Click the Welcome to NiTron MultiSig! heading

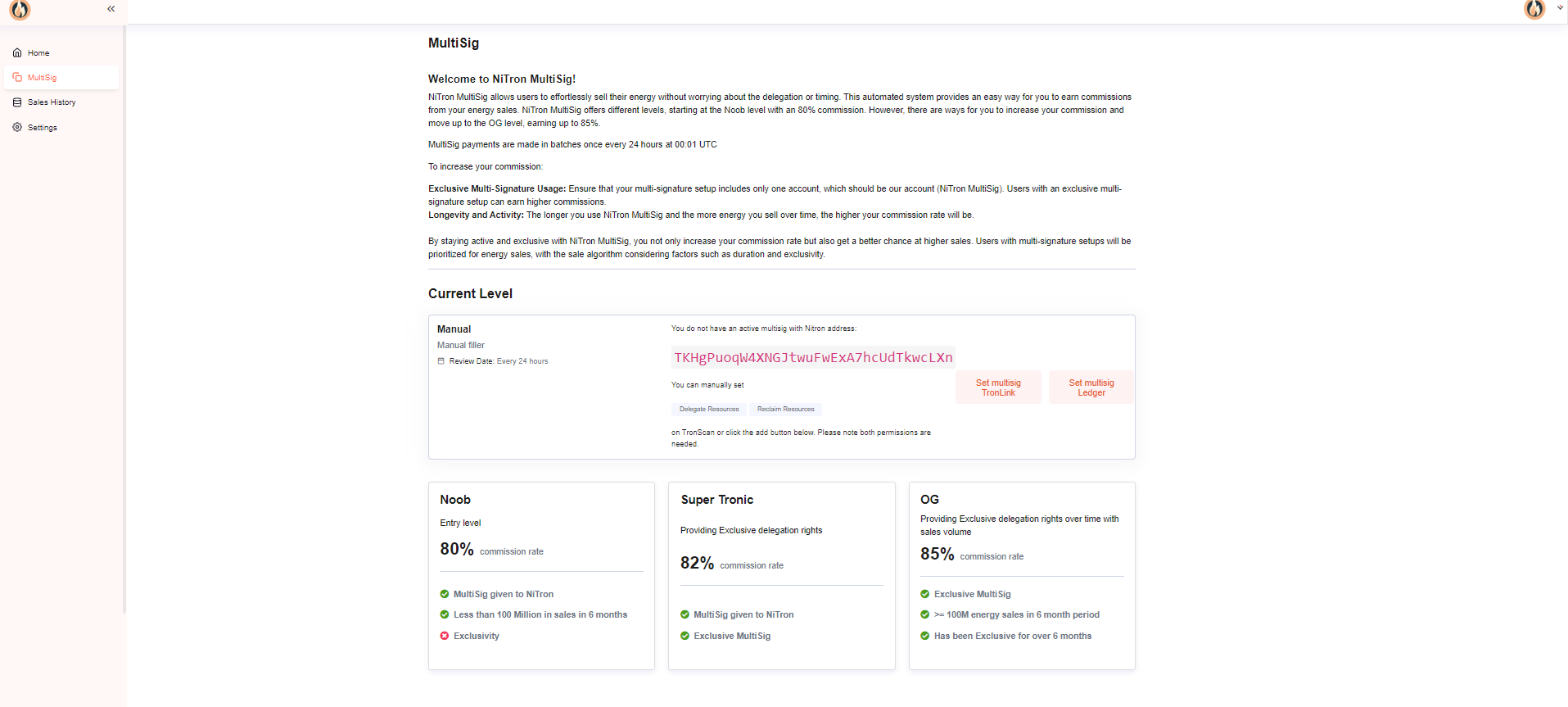[x=502, y=79]
